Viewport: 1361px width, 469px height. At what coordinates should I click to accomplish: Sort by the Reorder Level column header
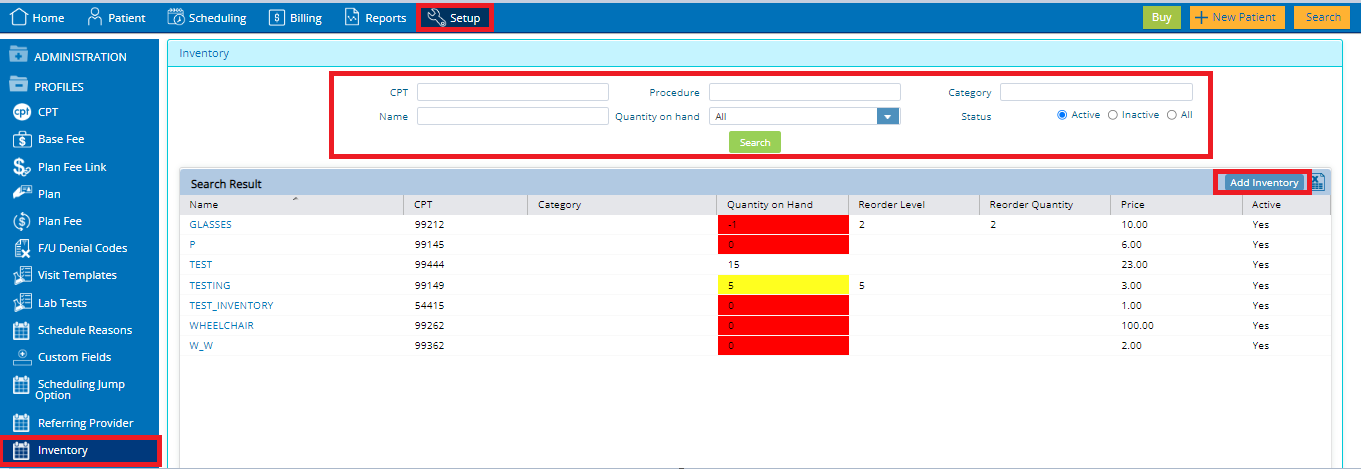[913, 204]
